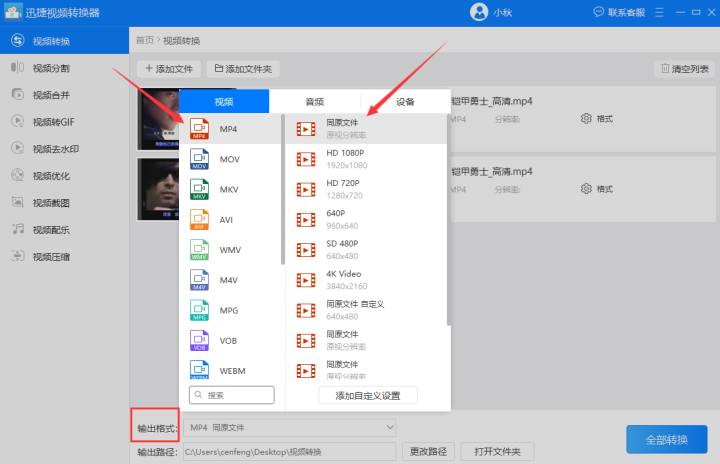The image size is (720, 464).
Task: Choose the 同原文件 自定义 preset
Action: click(366, 310)
